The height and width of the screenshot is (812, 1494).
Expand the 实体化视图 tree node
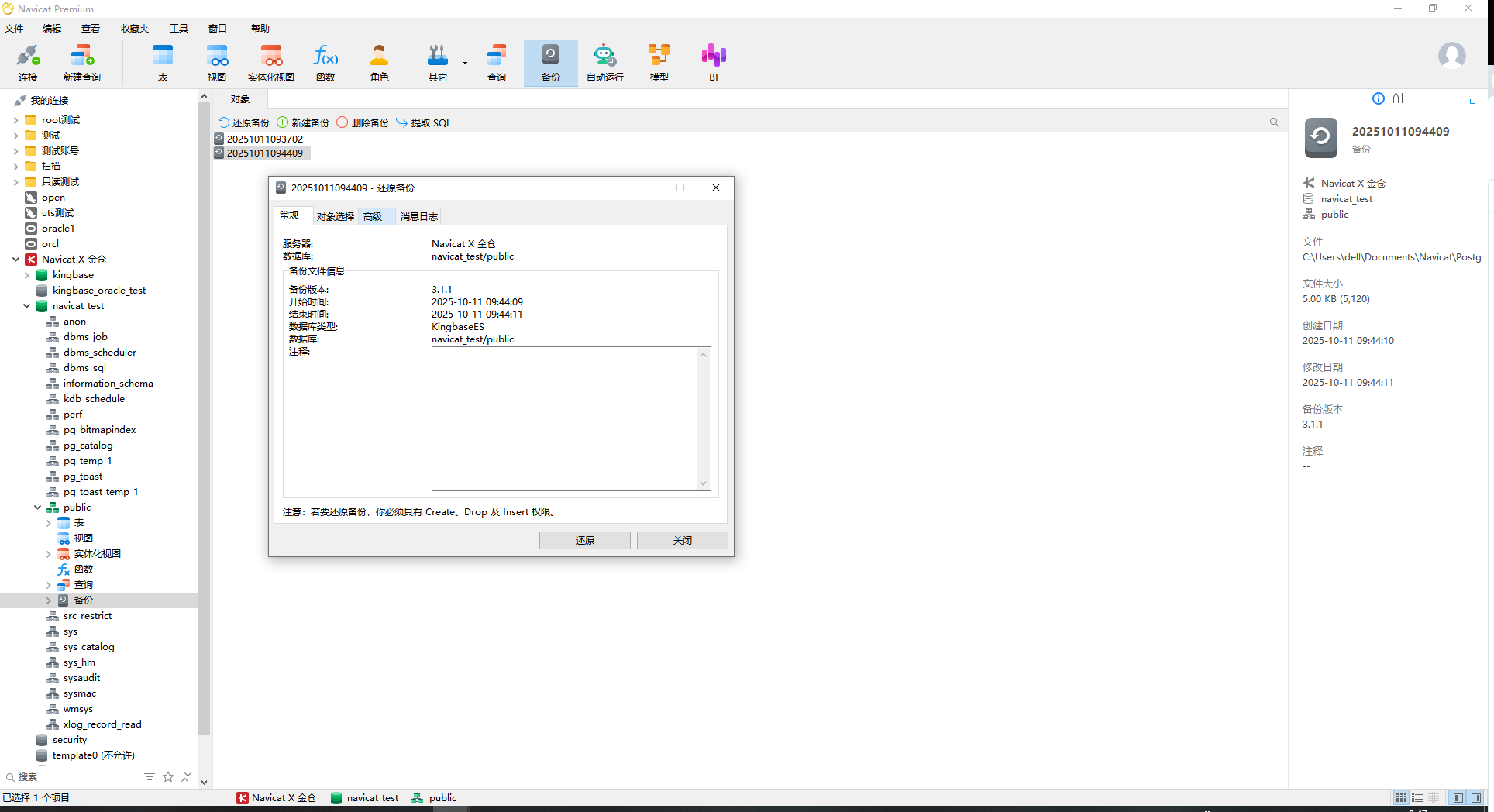point(48,554)
